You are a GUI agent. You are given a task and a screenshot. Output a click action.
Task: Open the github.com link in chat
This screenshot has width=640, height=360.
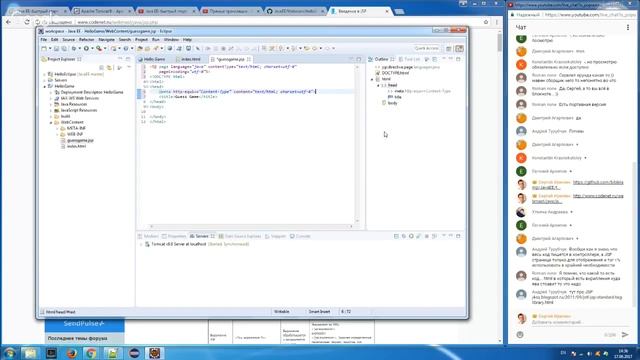point(578,185)
